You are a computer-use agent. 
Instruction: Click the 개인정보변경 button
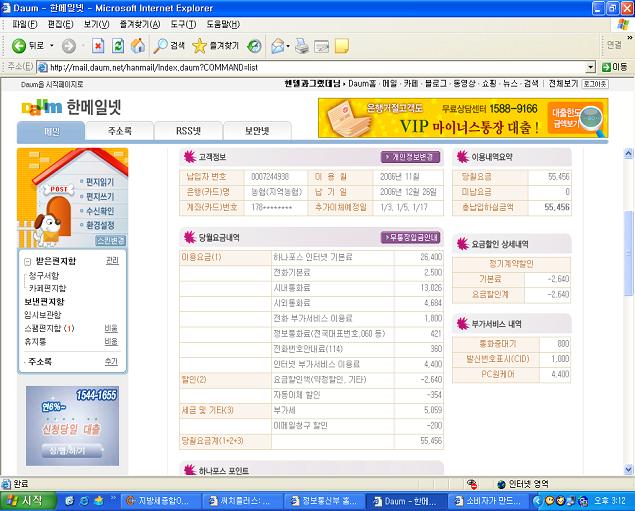(411, 157)
